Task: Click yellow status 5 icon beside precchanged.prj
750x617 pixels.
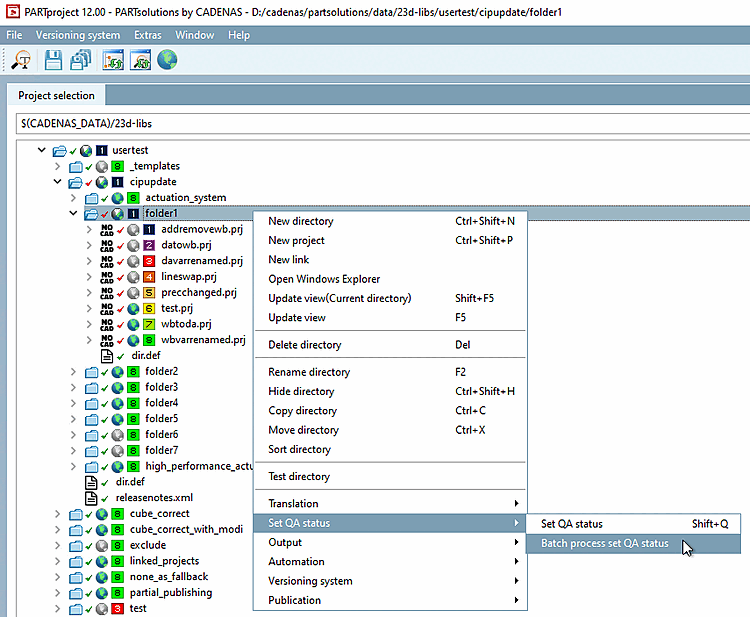Action: point(149,293)
